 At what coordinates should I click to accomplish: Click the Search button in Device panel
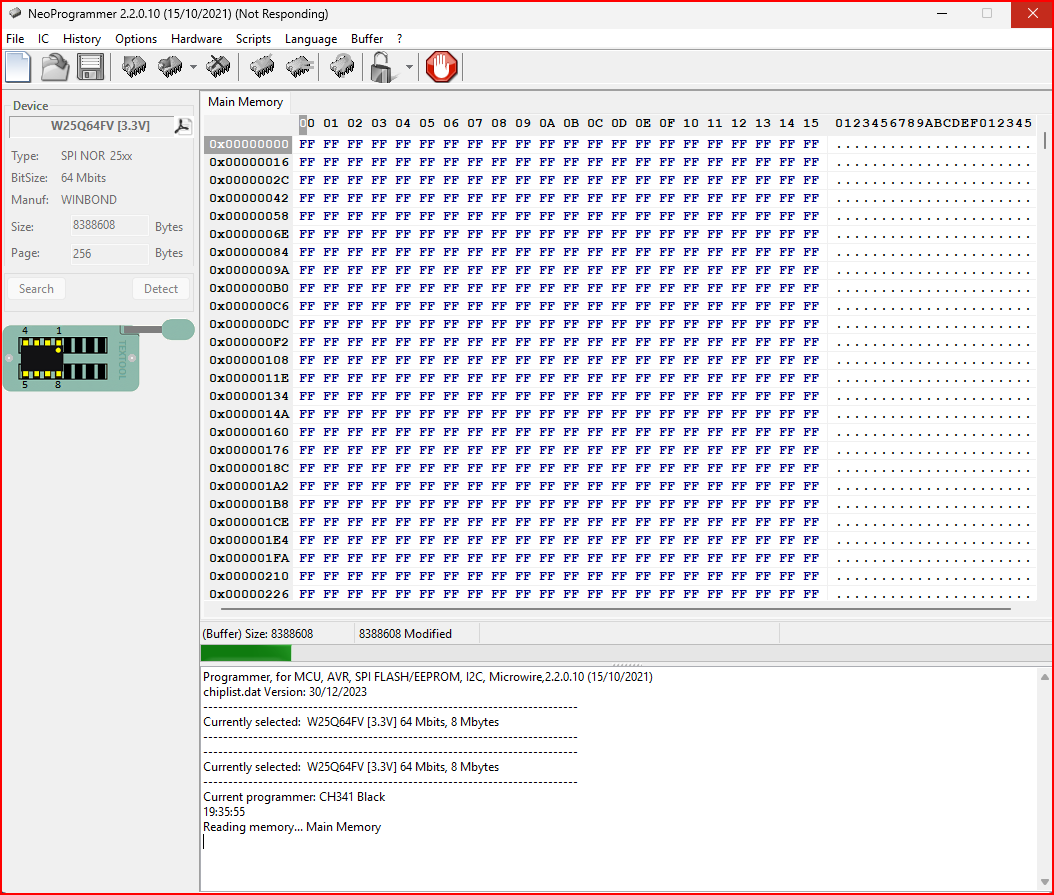coord(36,289)
